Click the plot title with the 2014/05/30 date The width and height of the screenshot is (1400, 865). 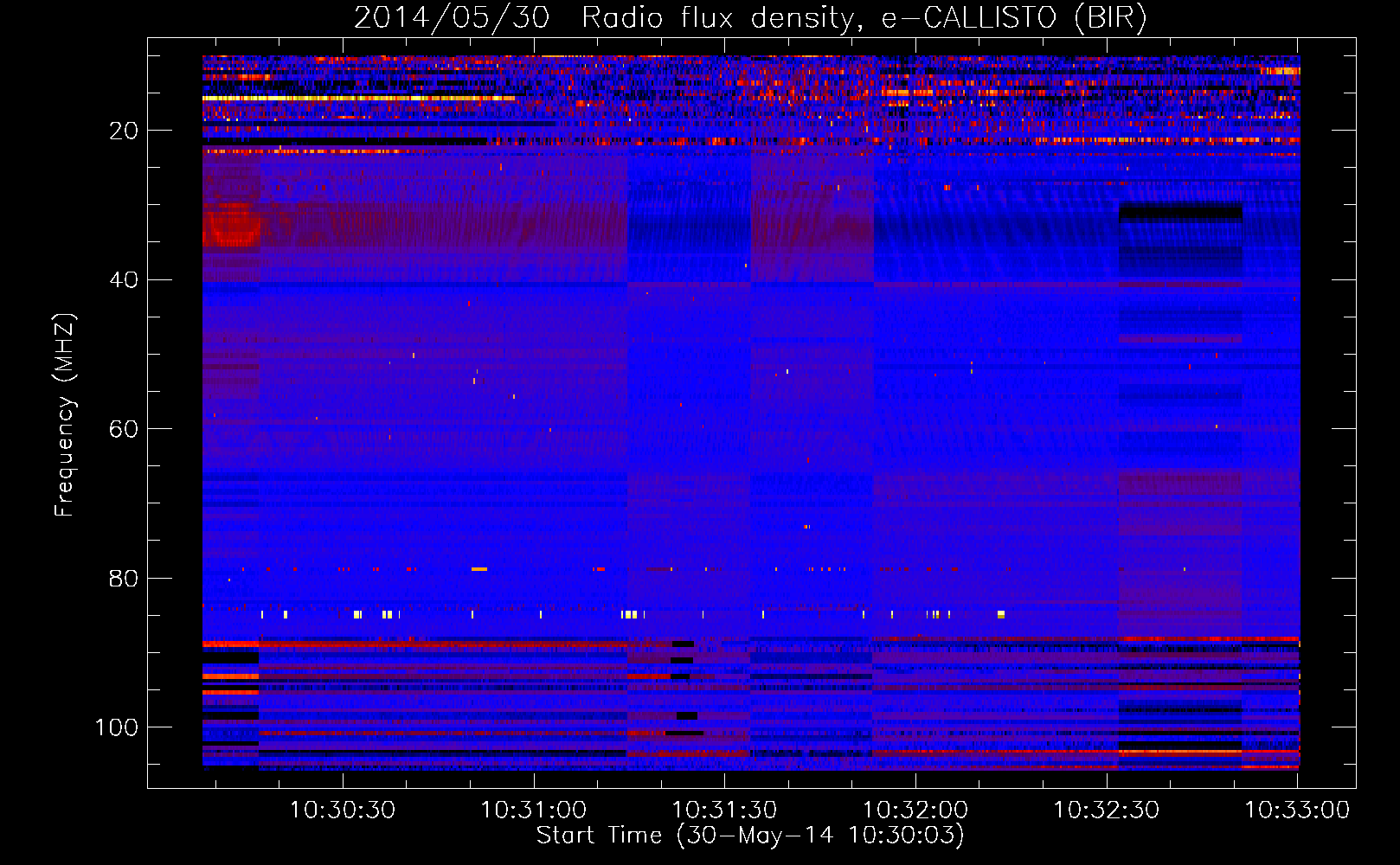point(750,17)
